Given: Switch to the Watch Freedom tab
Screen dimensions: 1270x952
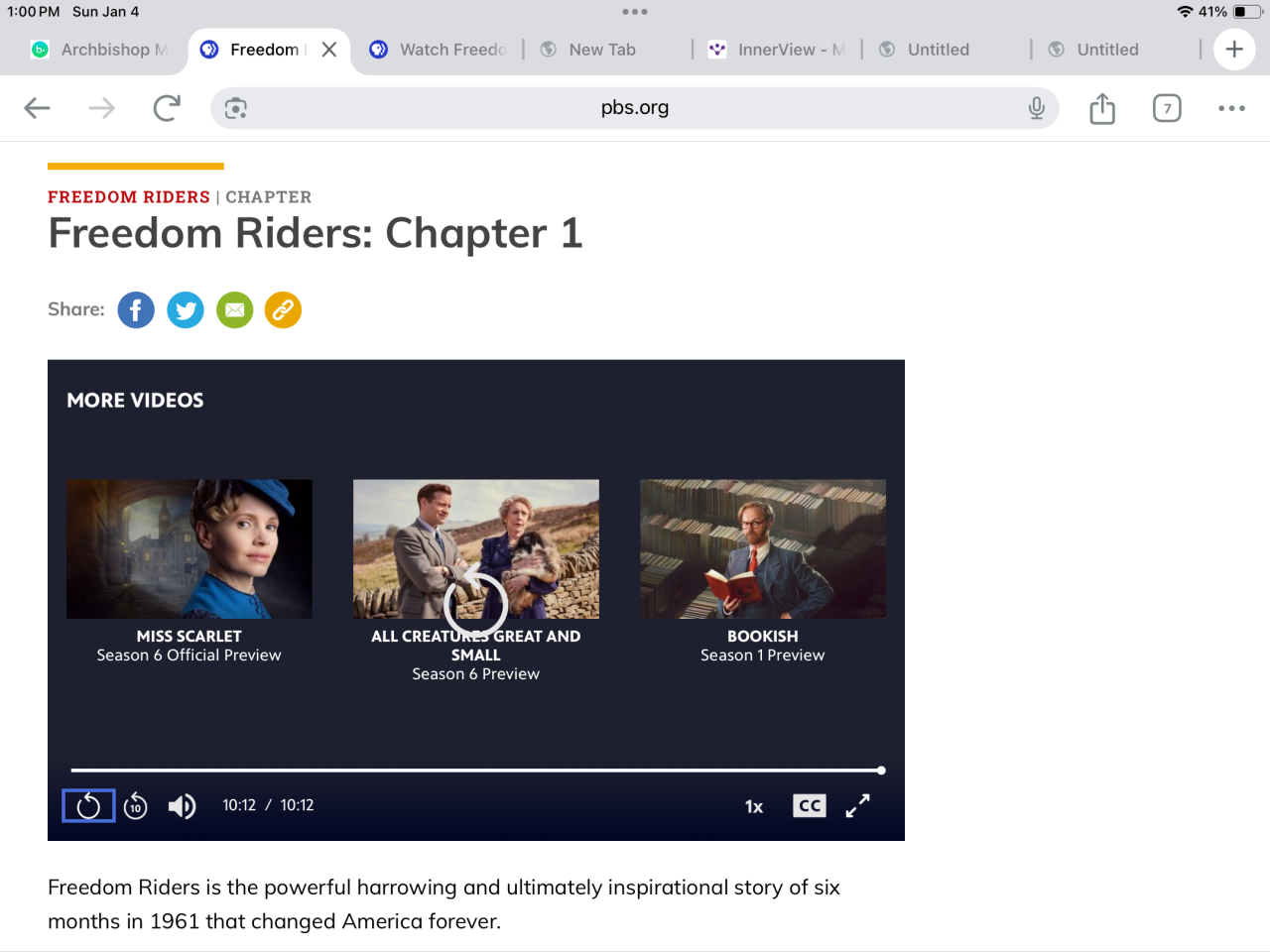Looking at the screenshot, I should pos(439,50).
